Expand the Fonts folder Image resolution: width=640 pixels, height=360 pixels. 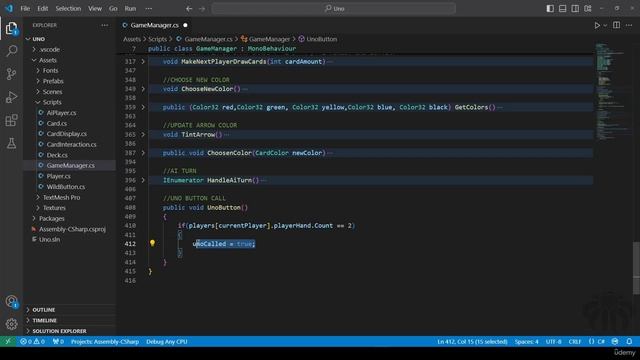(x=69, y=71)
